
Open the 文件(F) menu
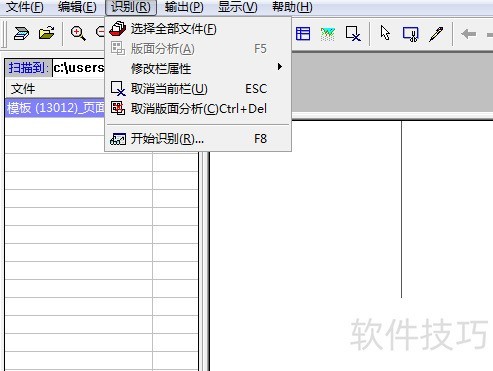tap(25, 7)
